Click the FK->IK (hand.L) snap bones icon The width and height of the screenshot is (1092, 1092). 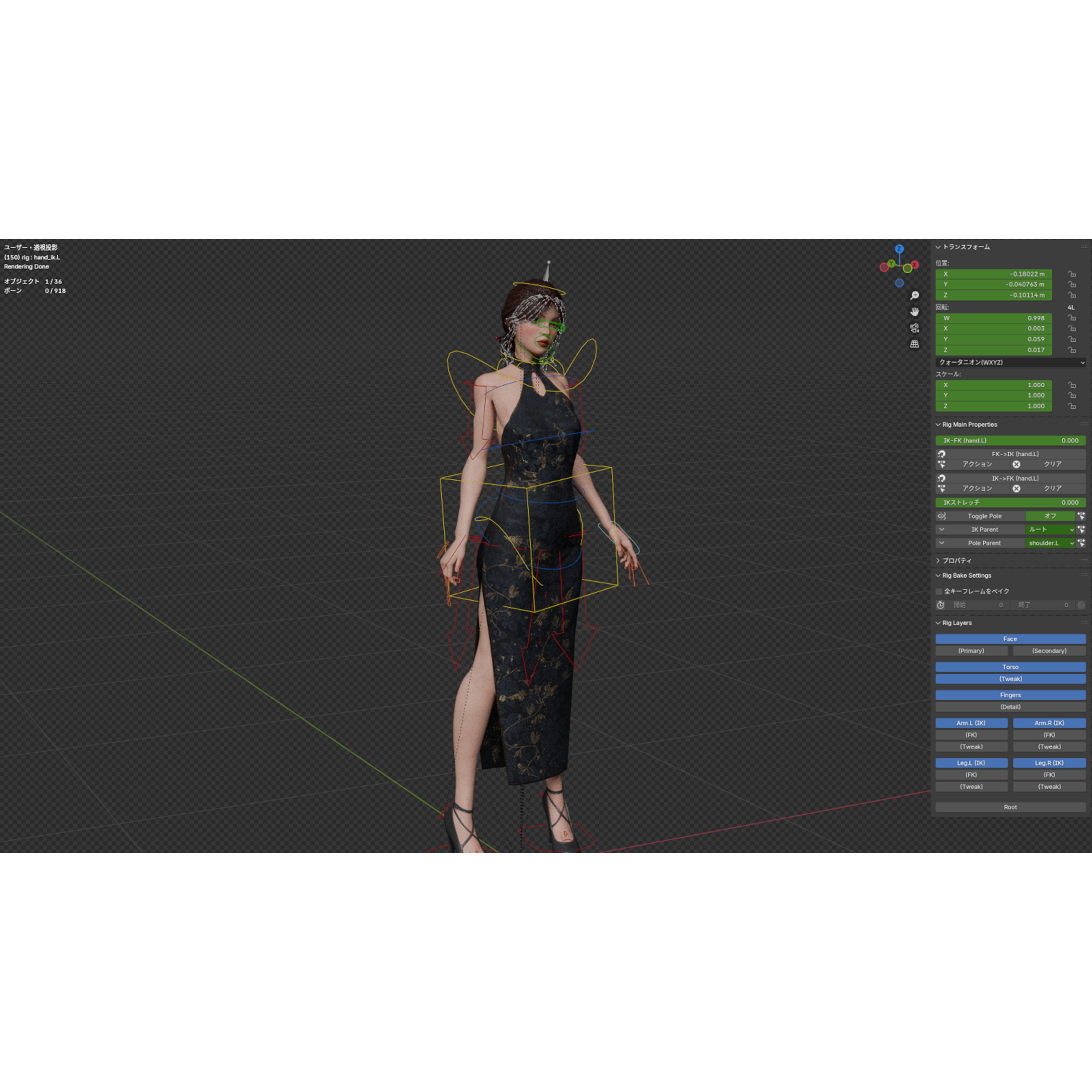(x=942, y=454)
